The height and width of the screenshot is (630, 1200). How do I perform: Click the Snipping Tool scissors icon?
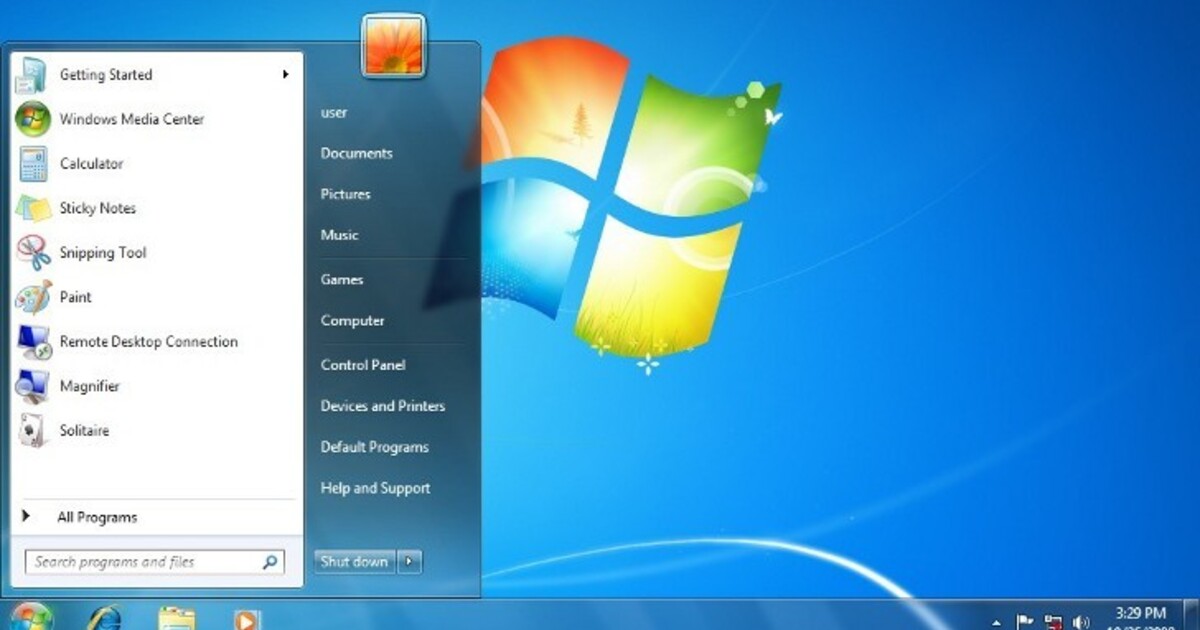tap(32, 253)
